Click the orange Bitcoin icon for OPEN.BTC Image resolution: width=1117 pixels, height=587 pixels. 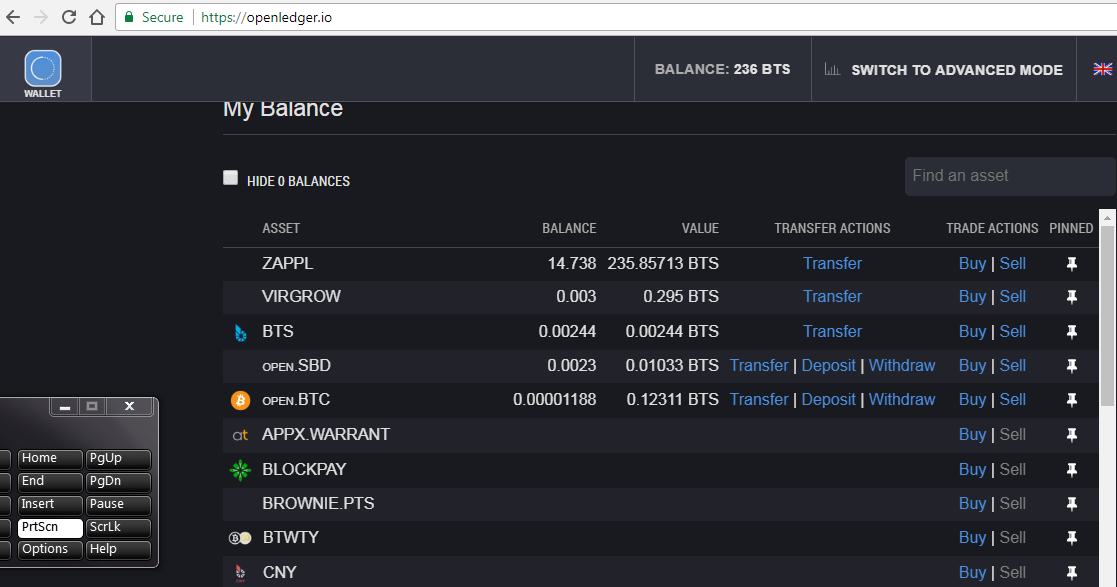pos(241,400)
